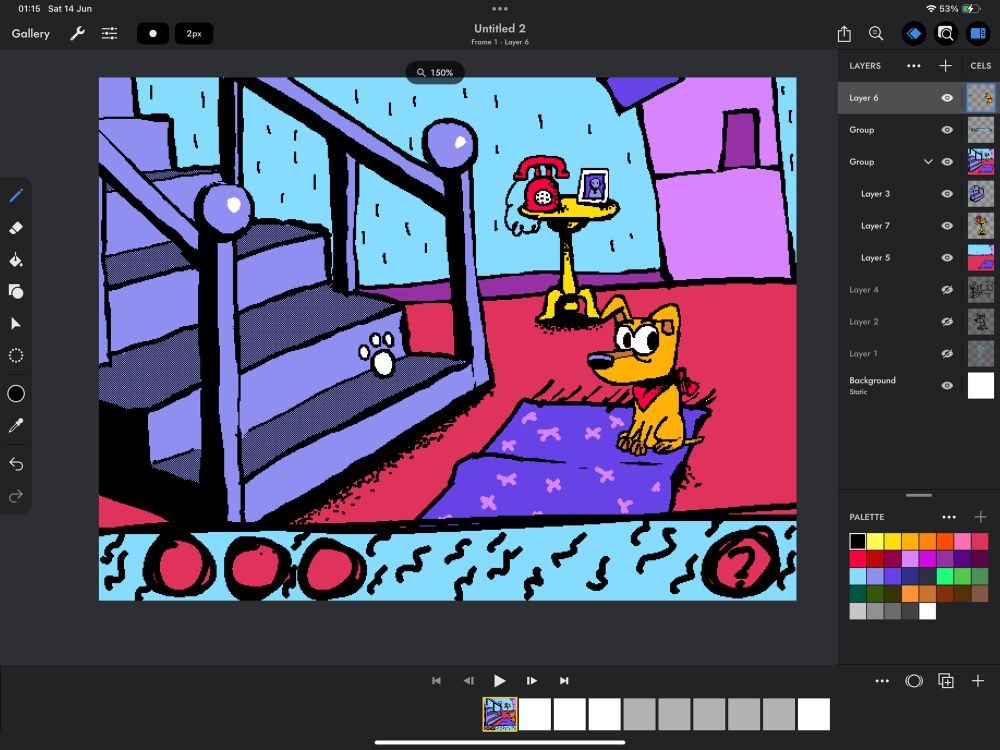Hide Layer 6 visibility
The image size is (1000, 750).
(947, 98)
